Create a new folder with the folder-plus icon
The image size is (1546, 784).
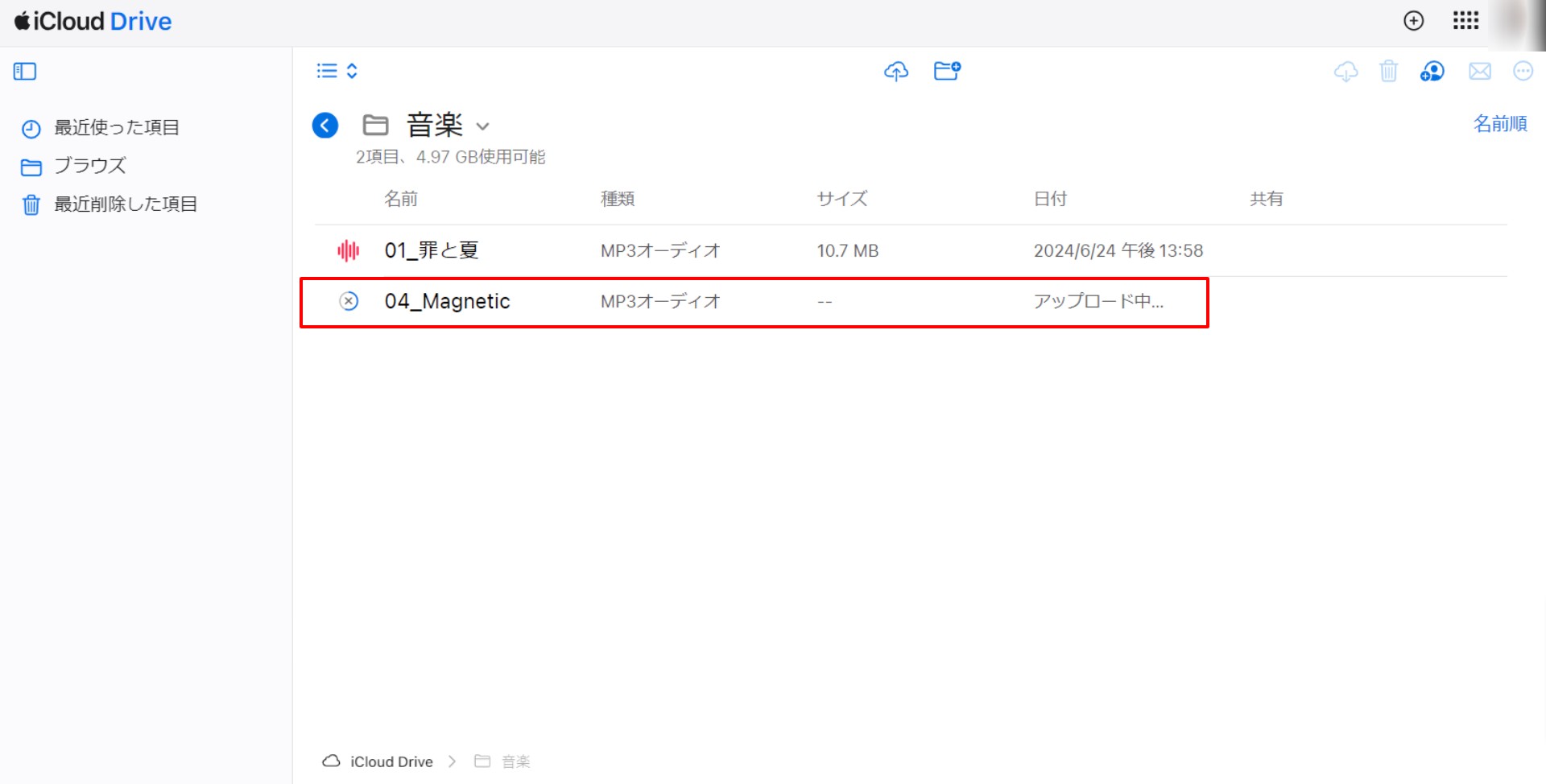coord(947,71)
